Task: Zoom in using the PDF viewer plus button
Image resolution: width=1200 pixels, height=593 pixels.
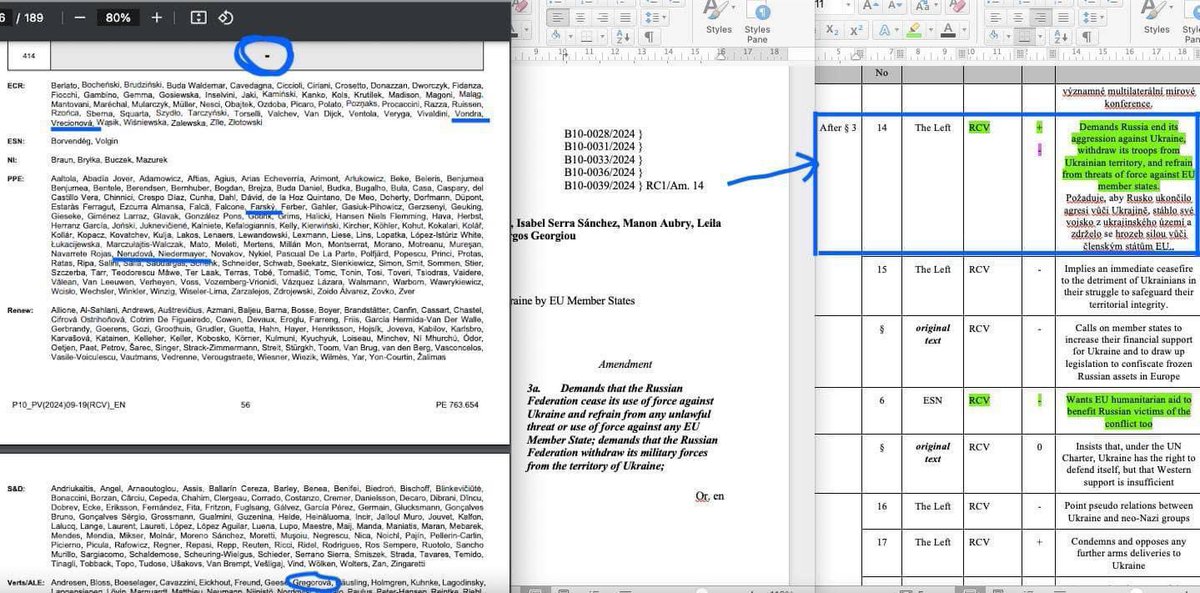Action: 156,18
